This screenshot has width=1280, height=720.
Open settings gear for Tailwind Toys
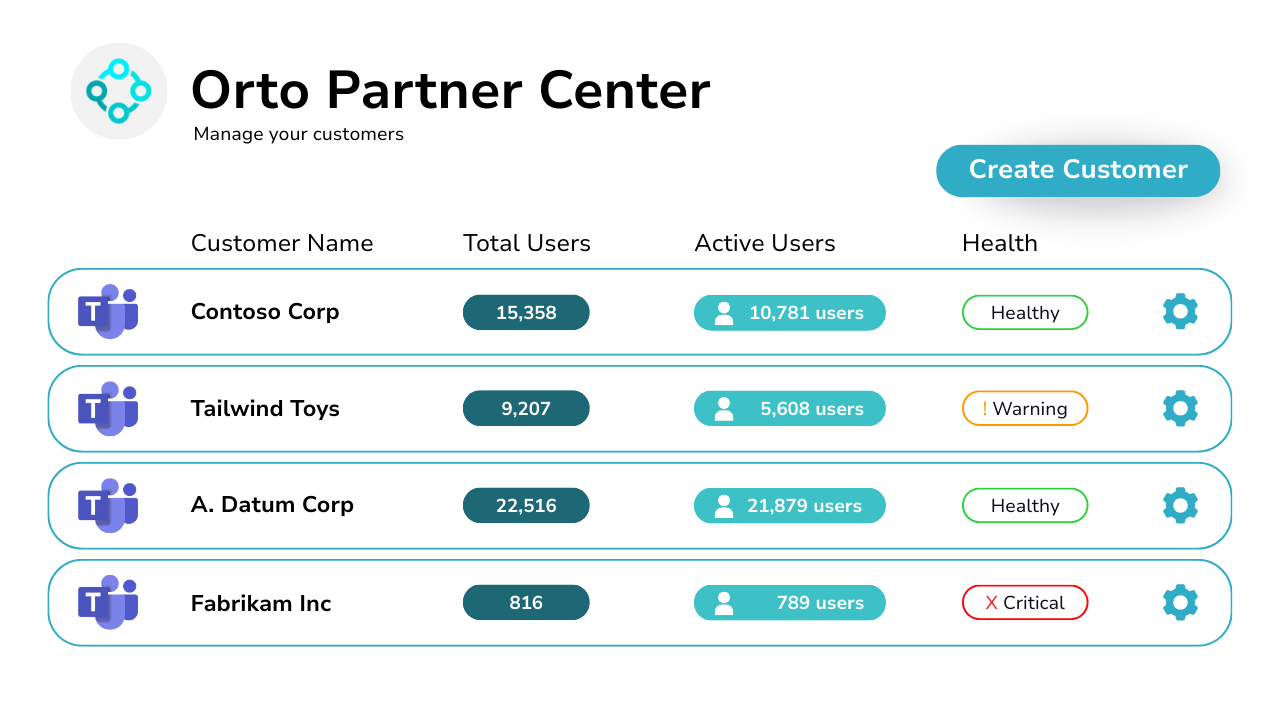click(x=1180, y=408)
